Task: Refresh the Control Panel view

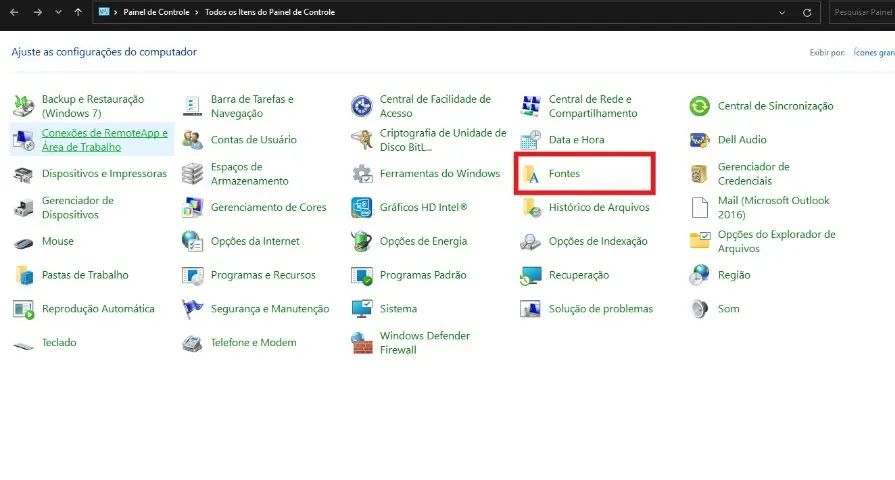Action: [807, 13]
